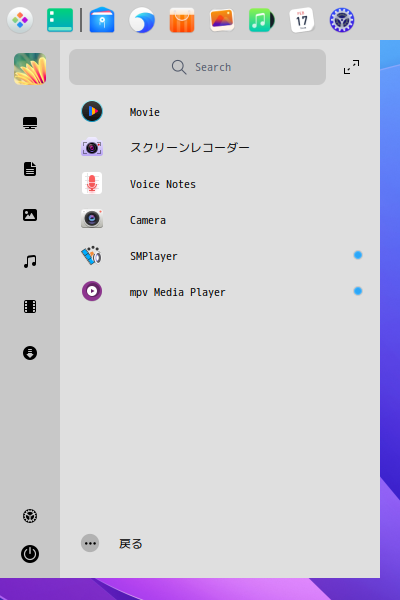Open Music via the sidebar note icon
Viewport: 400px width, 600px height.
pos(30,261)
